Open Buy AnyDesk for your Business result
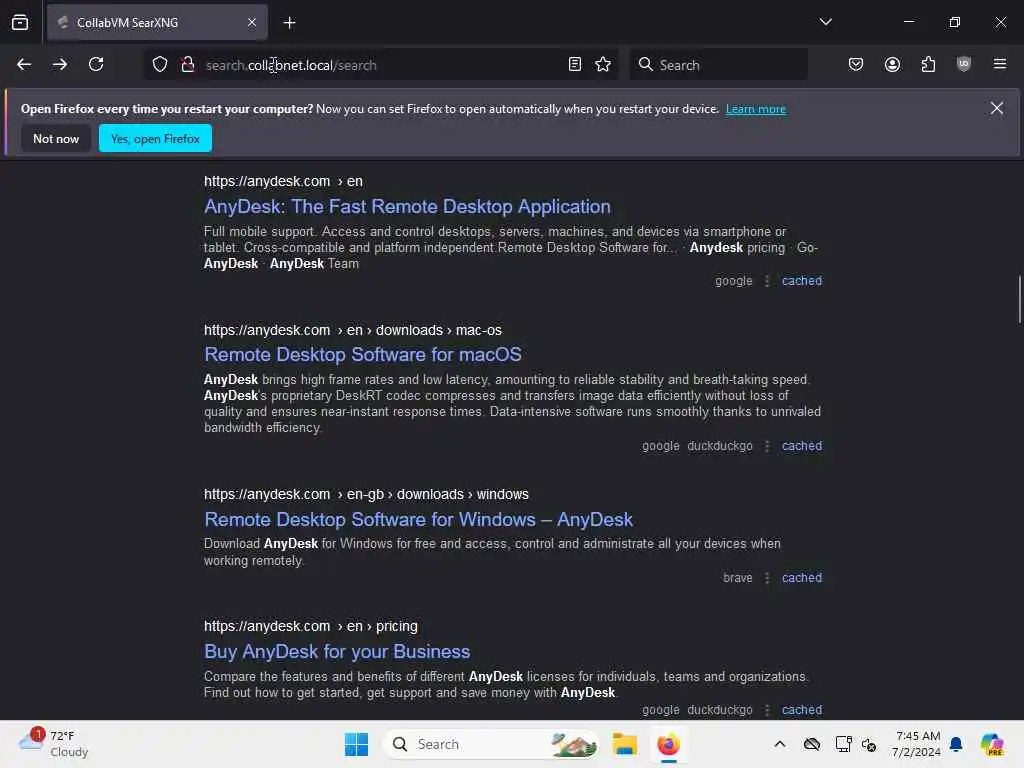 pos(337,651)
